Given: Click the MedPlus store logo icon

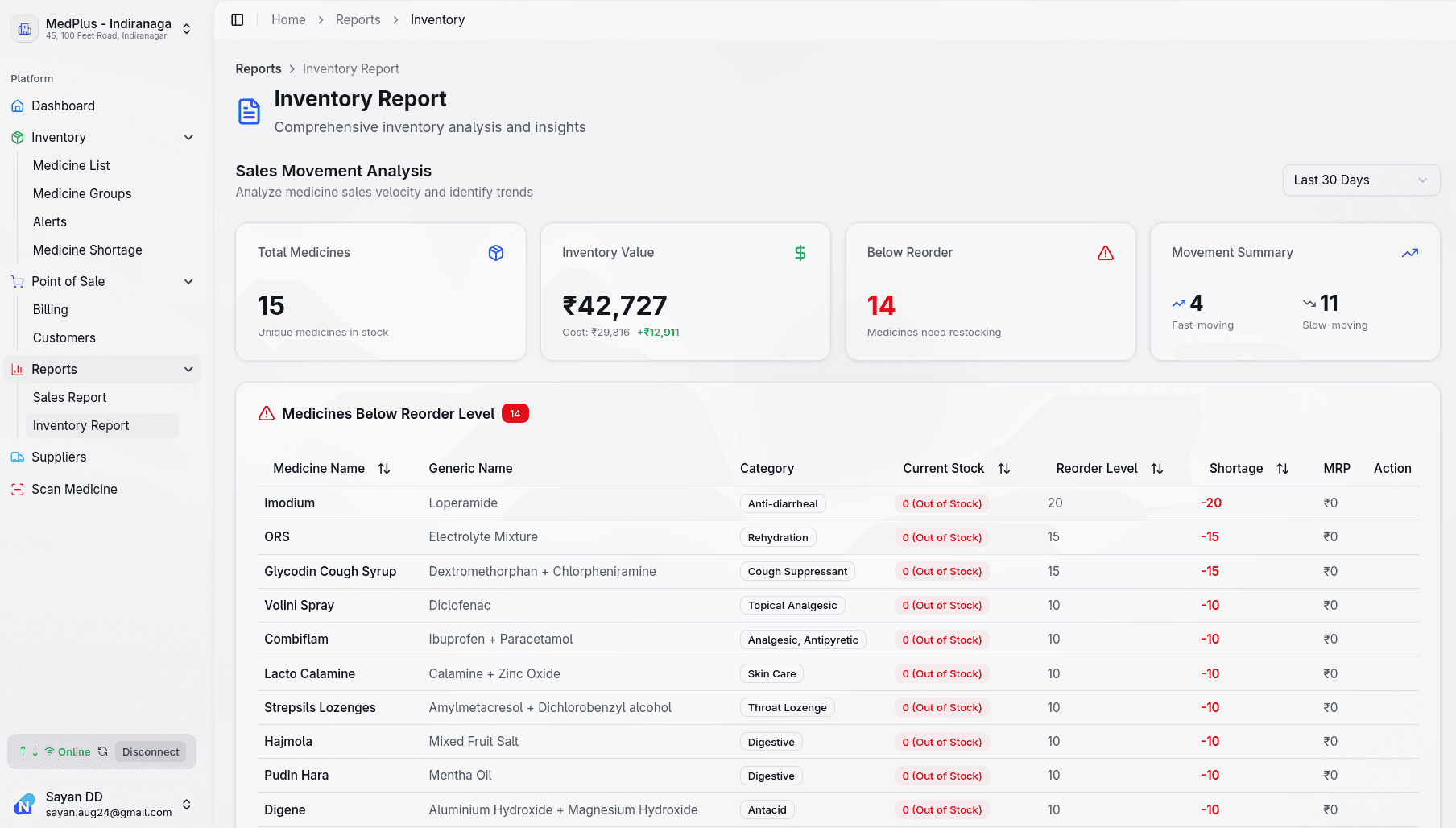Looking at the screenshot, I should 25,29.
